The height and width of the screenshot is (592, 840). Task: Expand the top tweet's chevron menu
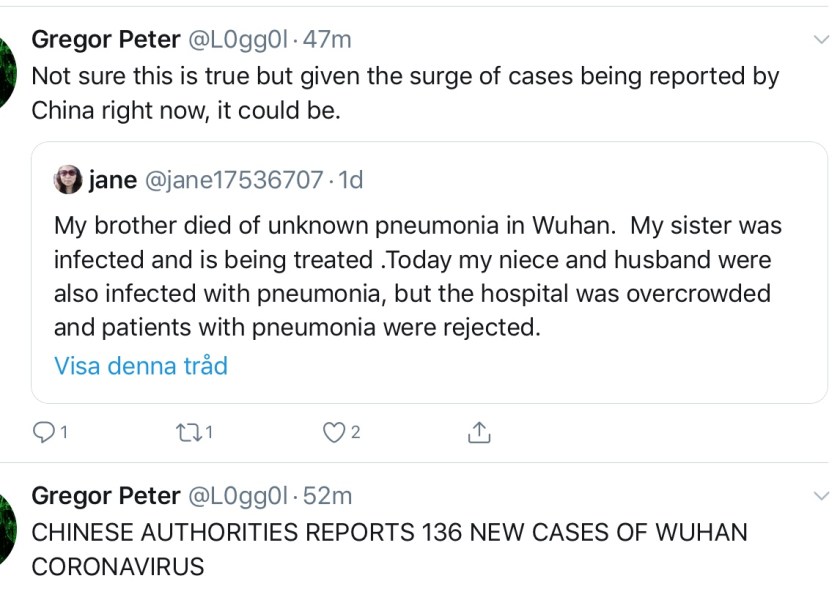[x=822, y=39]
